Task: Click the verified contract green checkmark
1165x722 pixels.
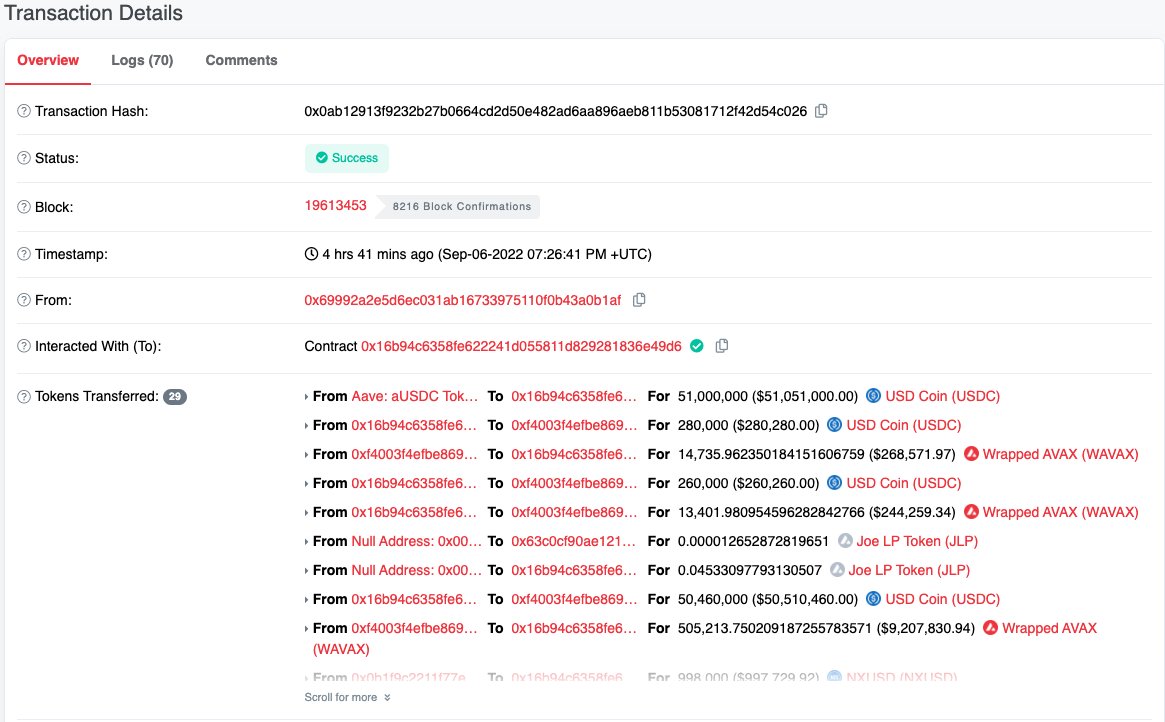Action: (697, 346)
